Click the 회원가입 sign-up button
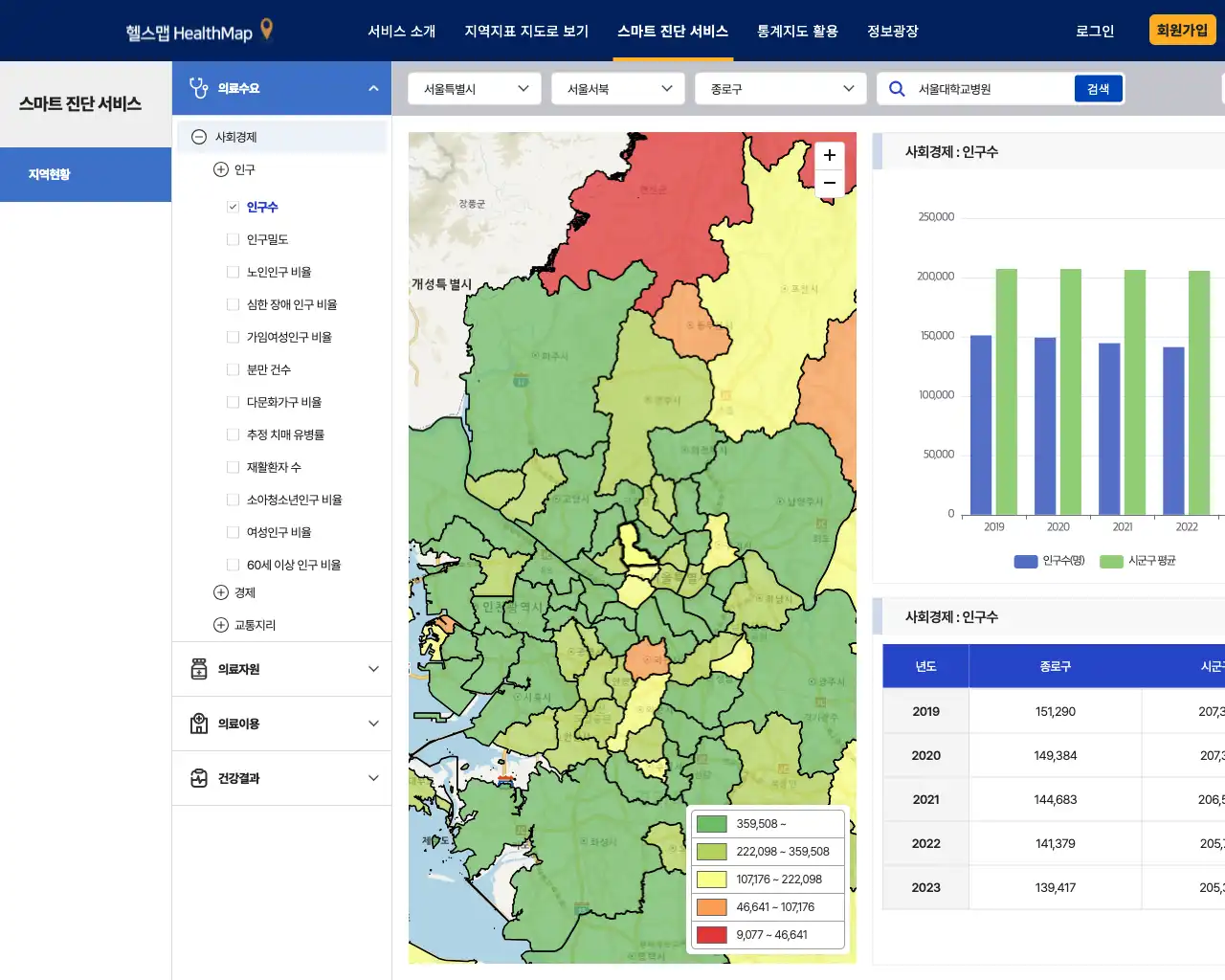Viewport: 1225px width, 980px height. point(1182,30)
